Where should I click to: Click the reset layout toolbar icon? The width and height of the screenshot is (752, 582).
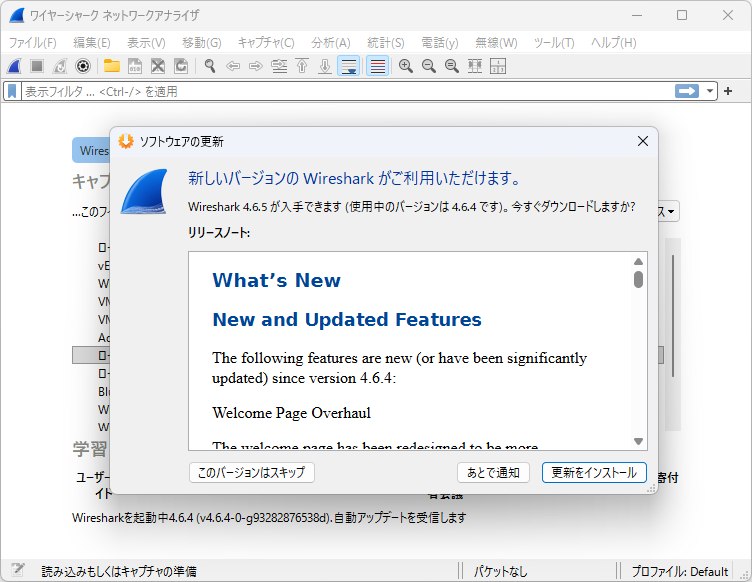click(x=498, y=66)
